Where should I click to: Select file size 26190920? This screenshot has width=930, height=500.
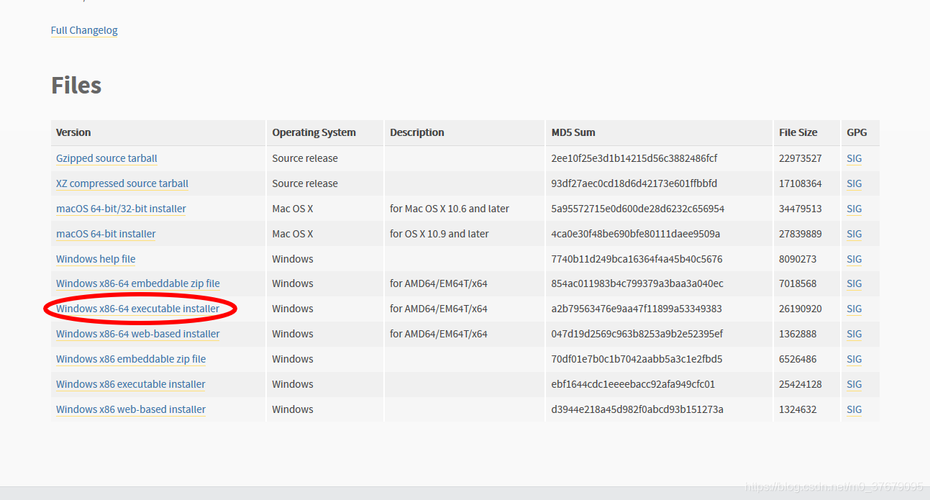800,308
